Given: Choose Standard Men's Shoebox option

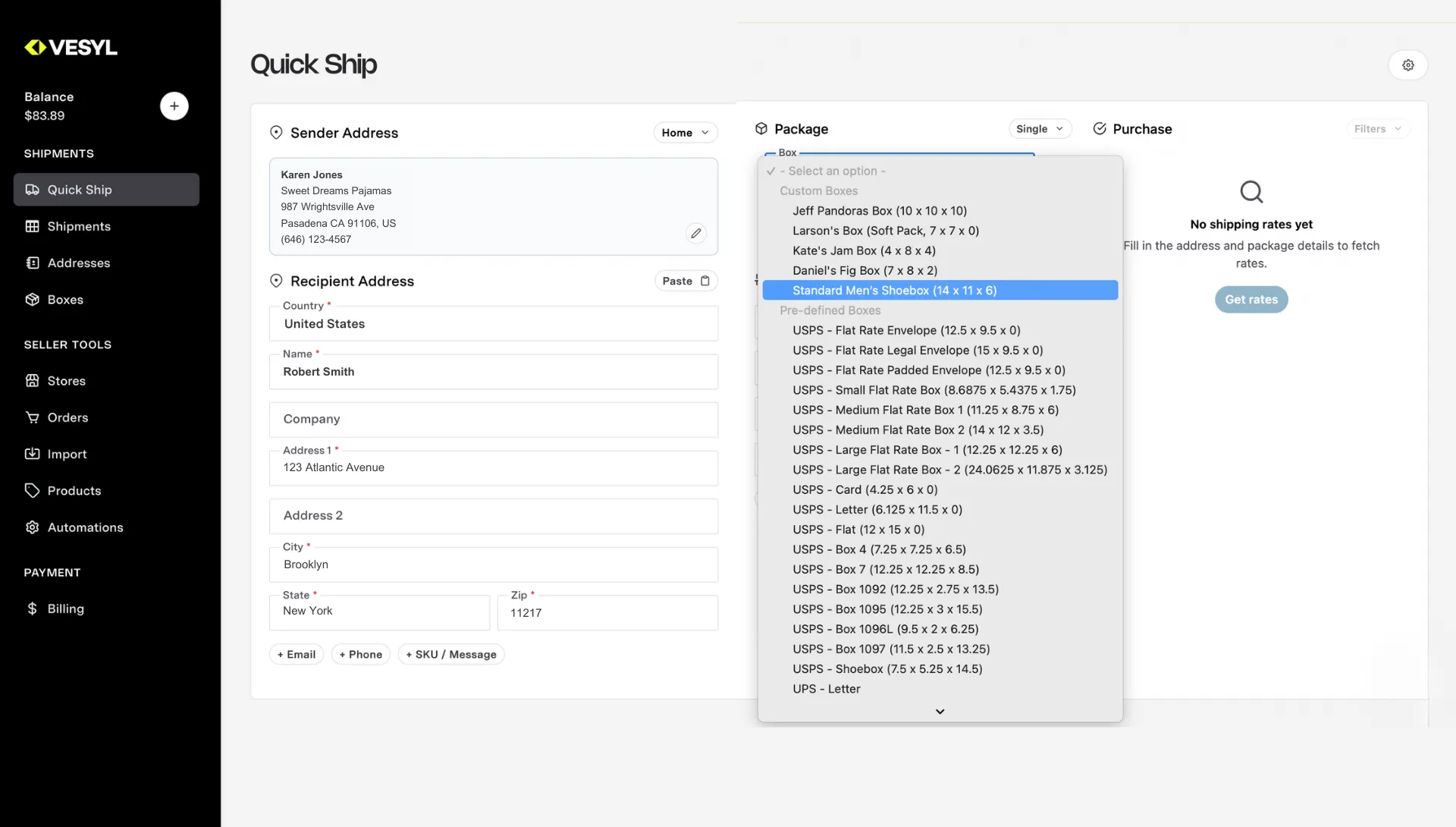Looking at the screenshot, I should 940,291.
